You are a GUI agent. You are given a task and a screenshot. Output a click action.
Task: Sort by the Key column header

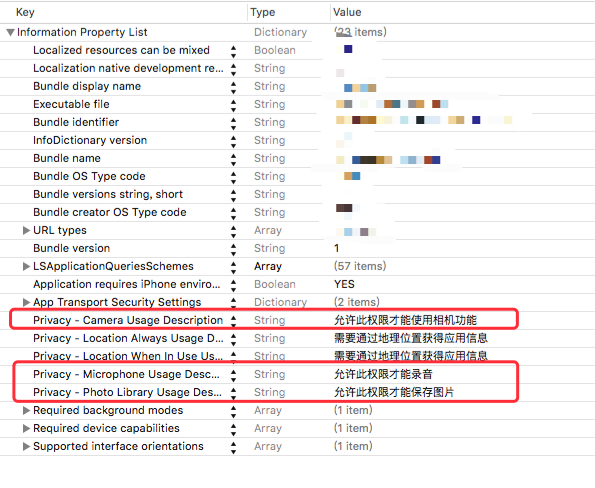click(x=25, y=12)
